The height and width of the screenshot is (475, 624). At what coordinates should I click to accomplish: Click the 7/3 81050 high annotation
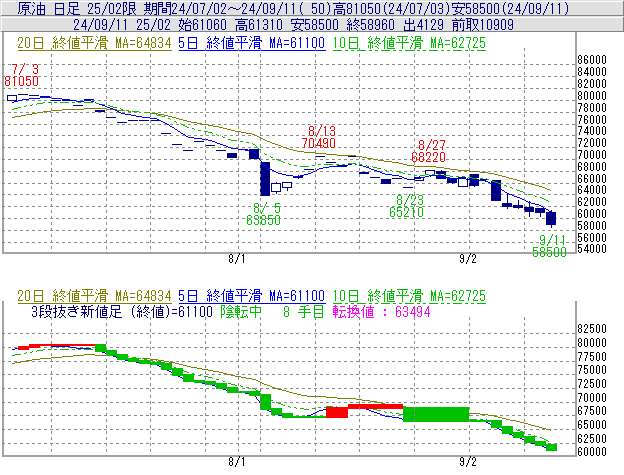(x=21, y=75)
